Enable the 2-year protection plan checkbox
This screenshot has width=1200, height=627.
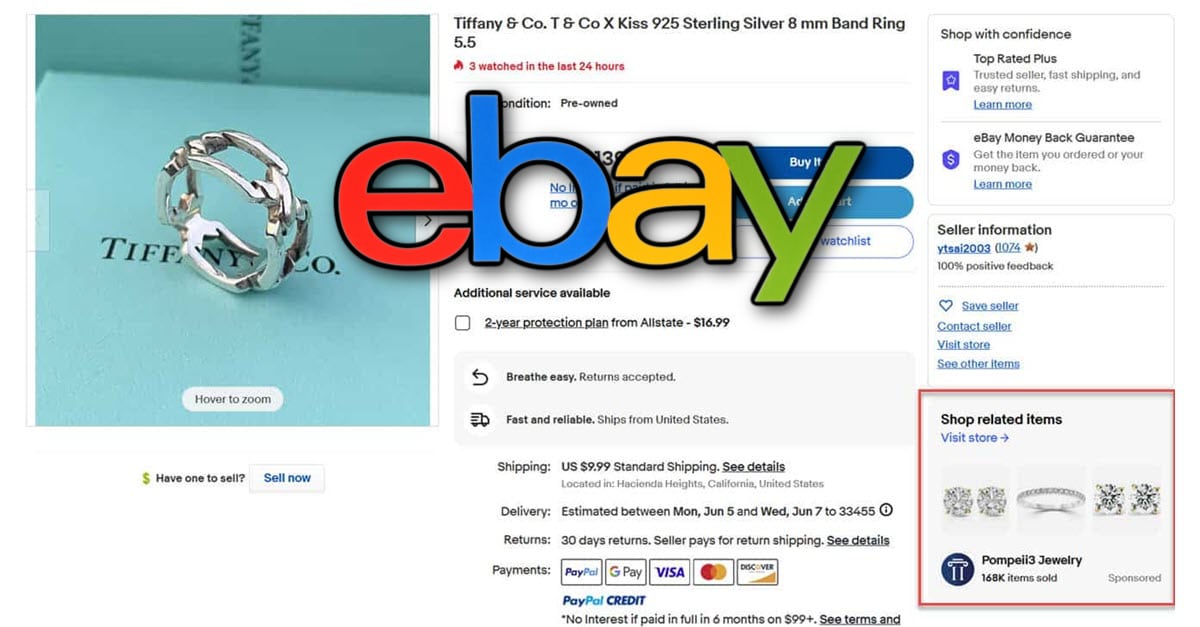(462, 323)
